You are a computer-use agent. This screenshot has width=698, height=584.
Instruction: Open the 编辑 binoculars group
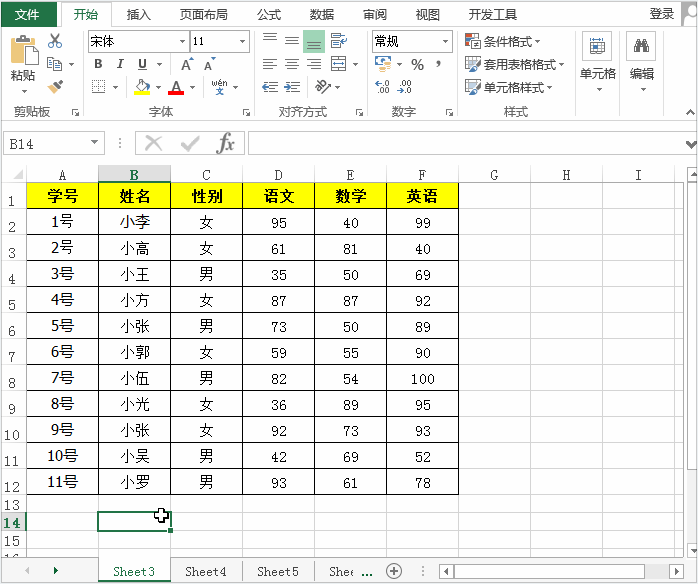pos(641,61)
